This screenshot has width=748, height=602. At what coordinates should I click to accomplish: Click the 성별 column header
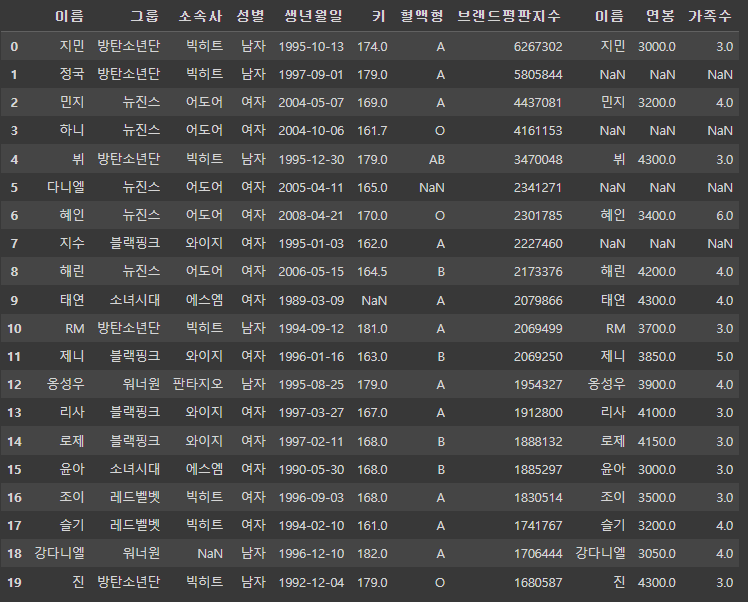[x=250, y=16]
